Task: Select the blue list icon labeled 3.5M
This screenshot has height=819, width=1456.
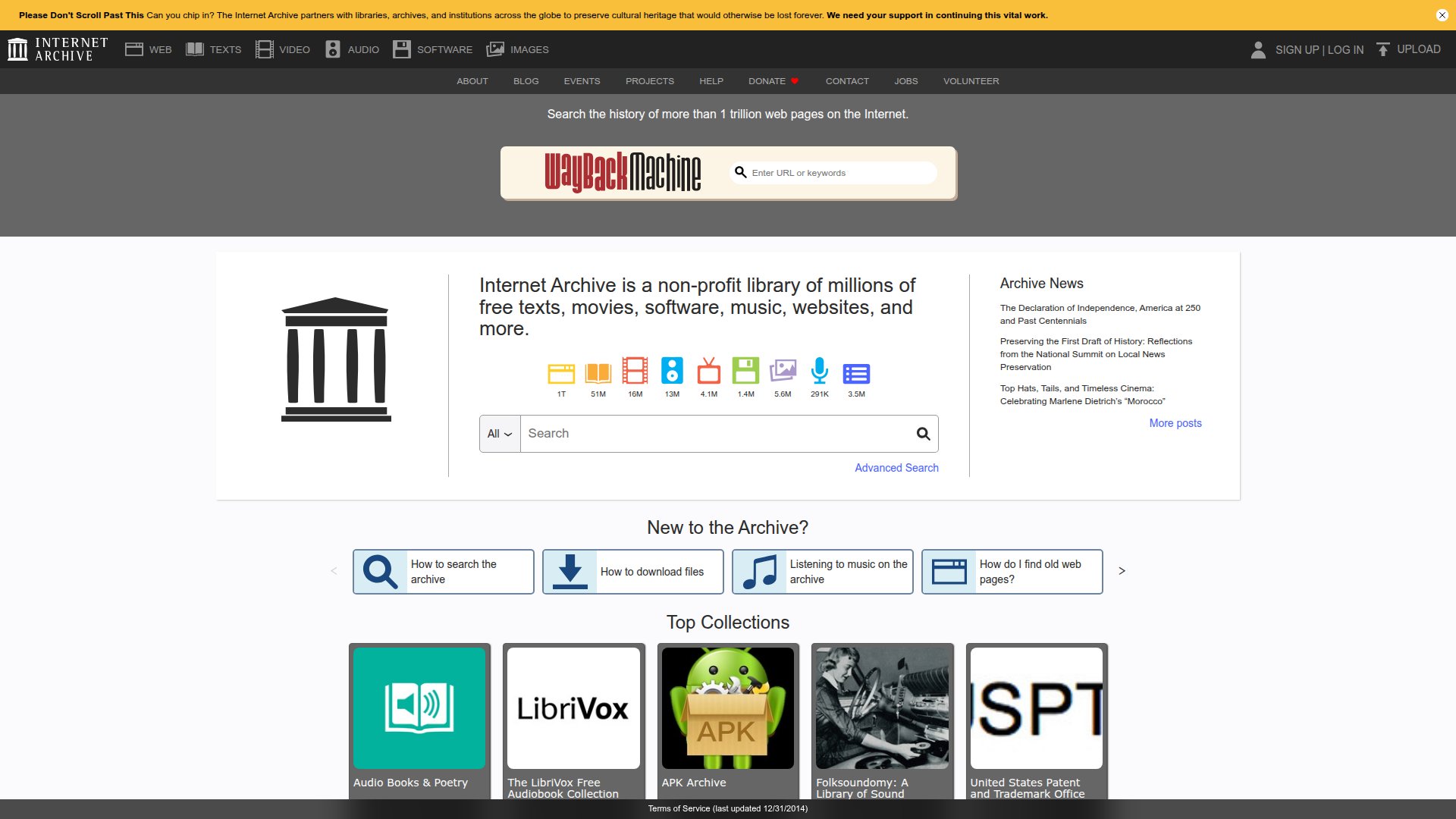Action: point(856,374)
